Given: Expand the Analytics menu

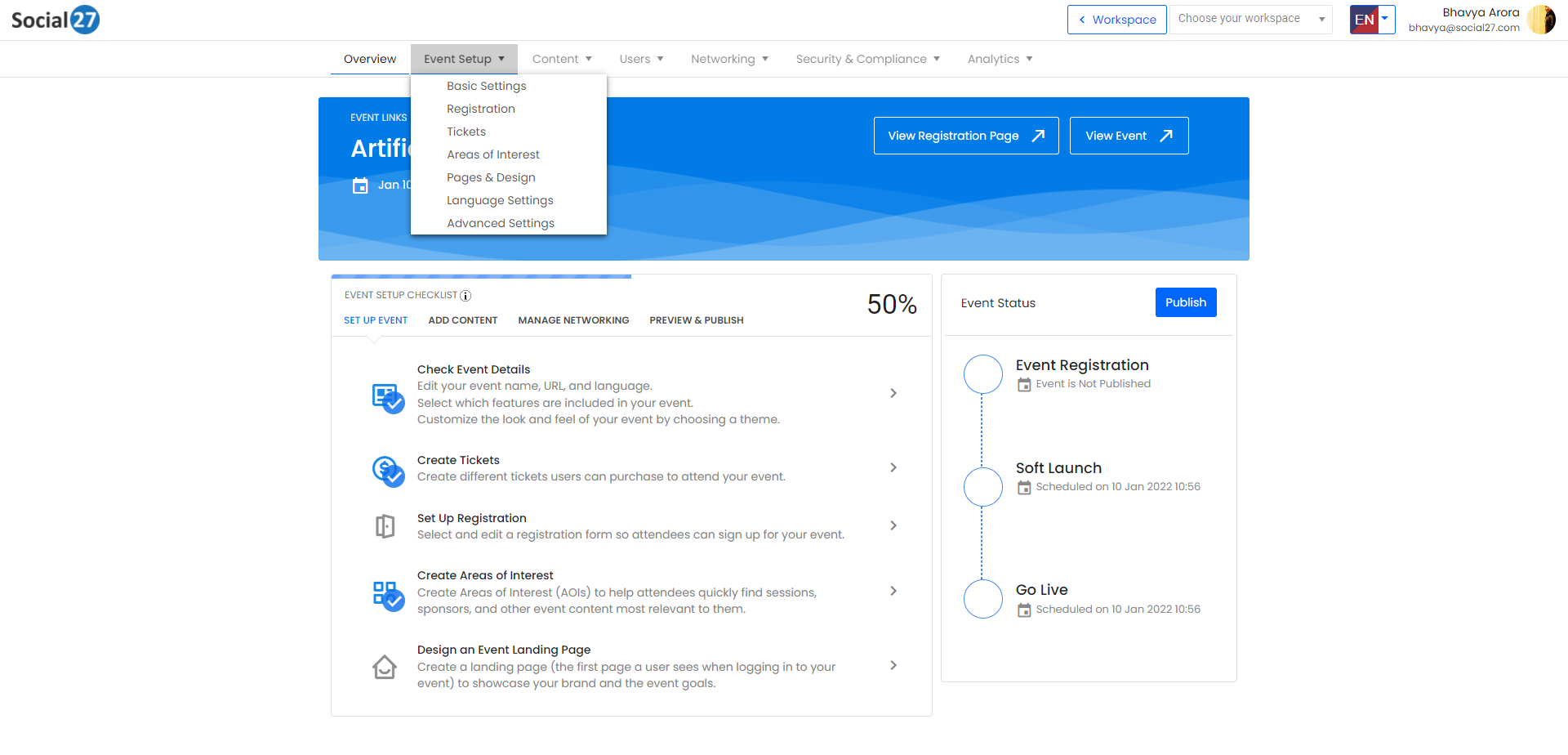Looking at the screenshot, I should (x=1000, y=59).
